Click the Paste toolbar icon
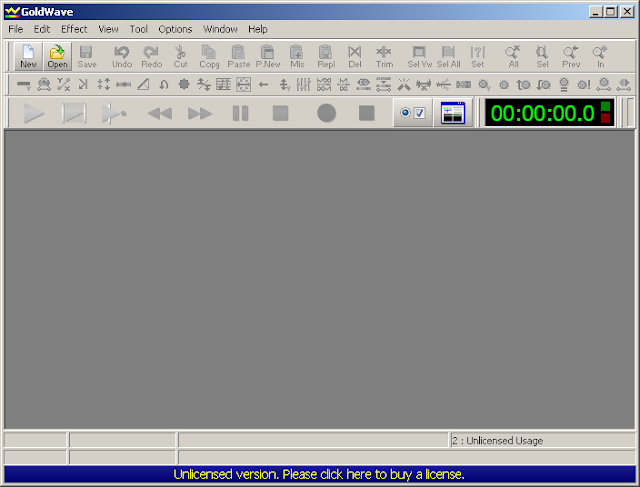Screen dimensions: 640x487 (239, 57)
